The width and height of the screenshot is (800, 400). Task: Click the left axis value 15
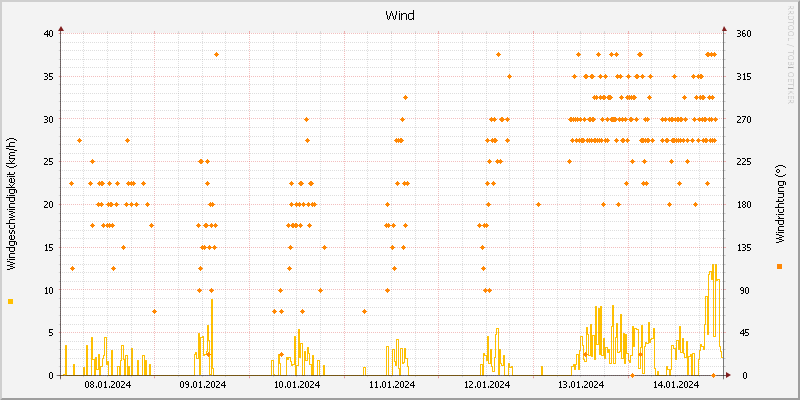[48, 247]
